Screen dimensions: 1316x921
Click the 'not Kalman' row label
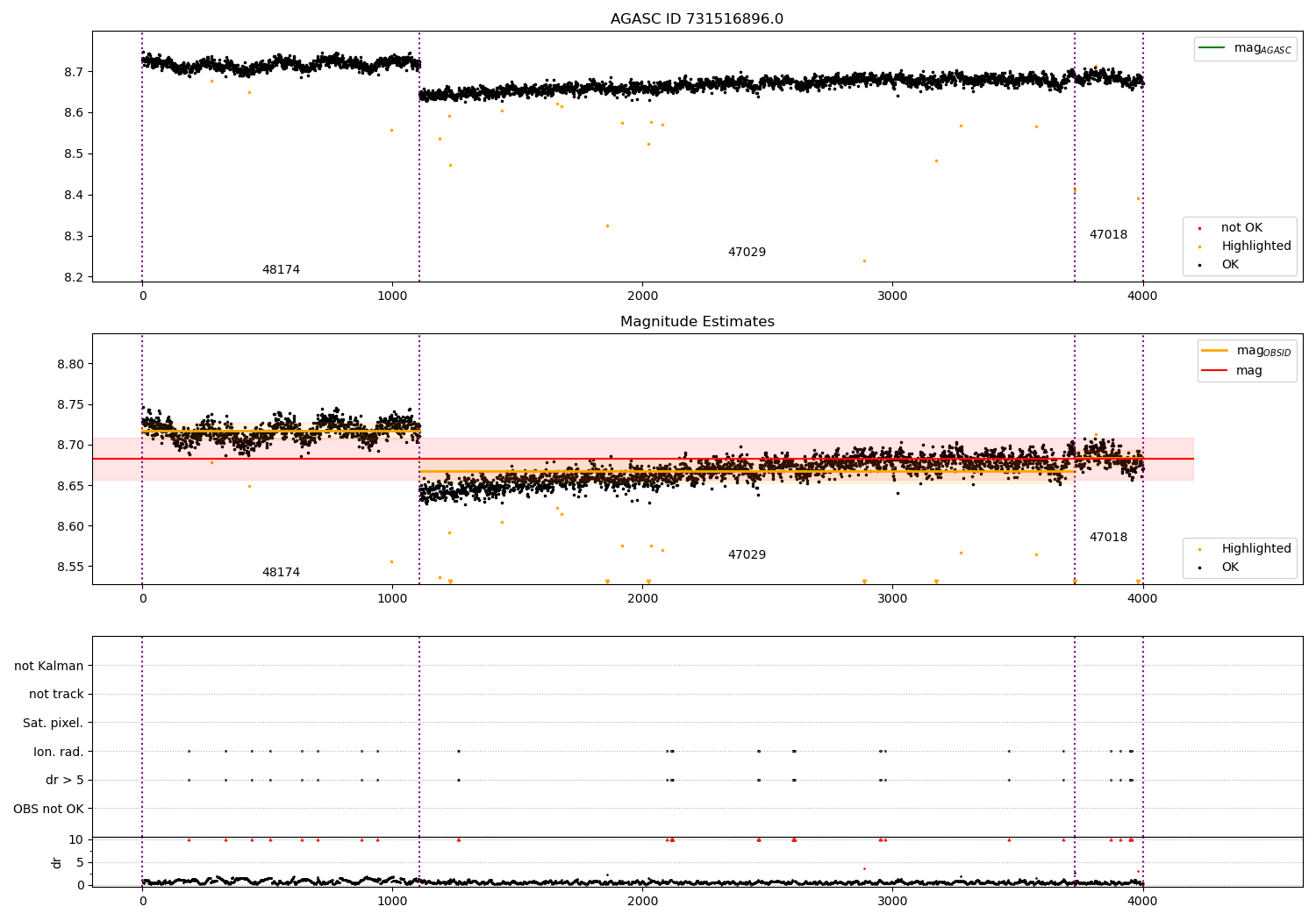coord(49,667)
